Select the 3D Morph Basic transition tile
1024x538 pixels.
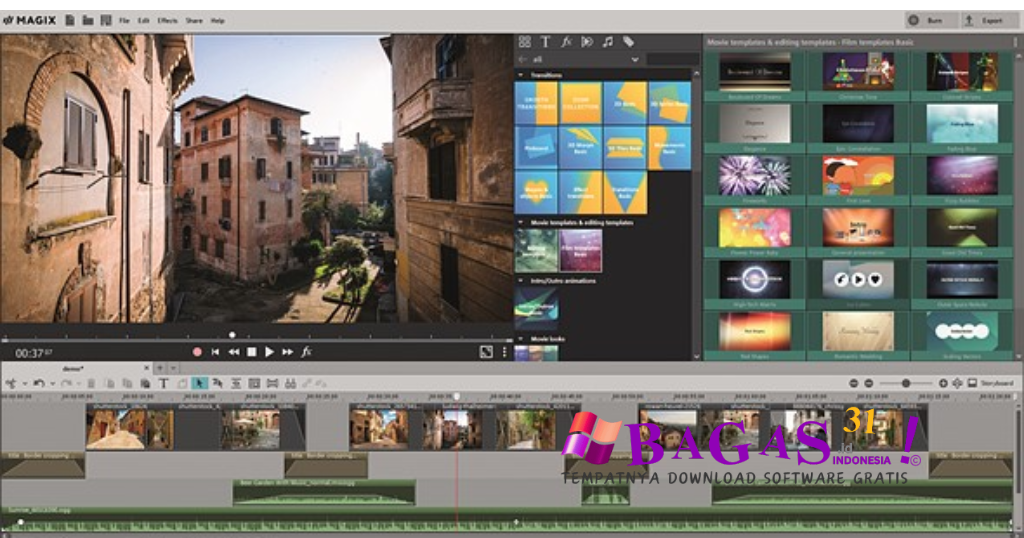coord(581,148)
